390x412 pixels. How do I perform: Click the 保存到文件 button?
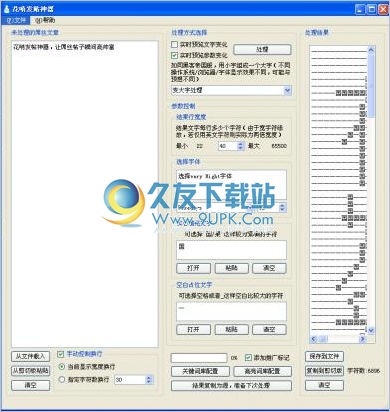coord(324,356)
